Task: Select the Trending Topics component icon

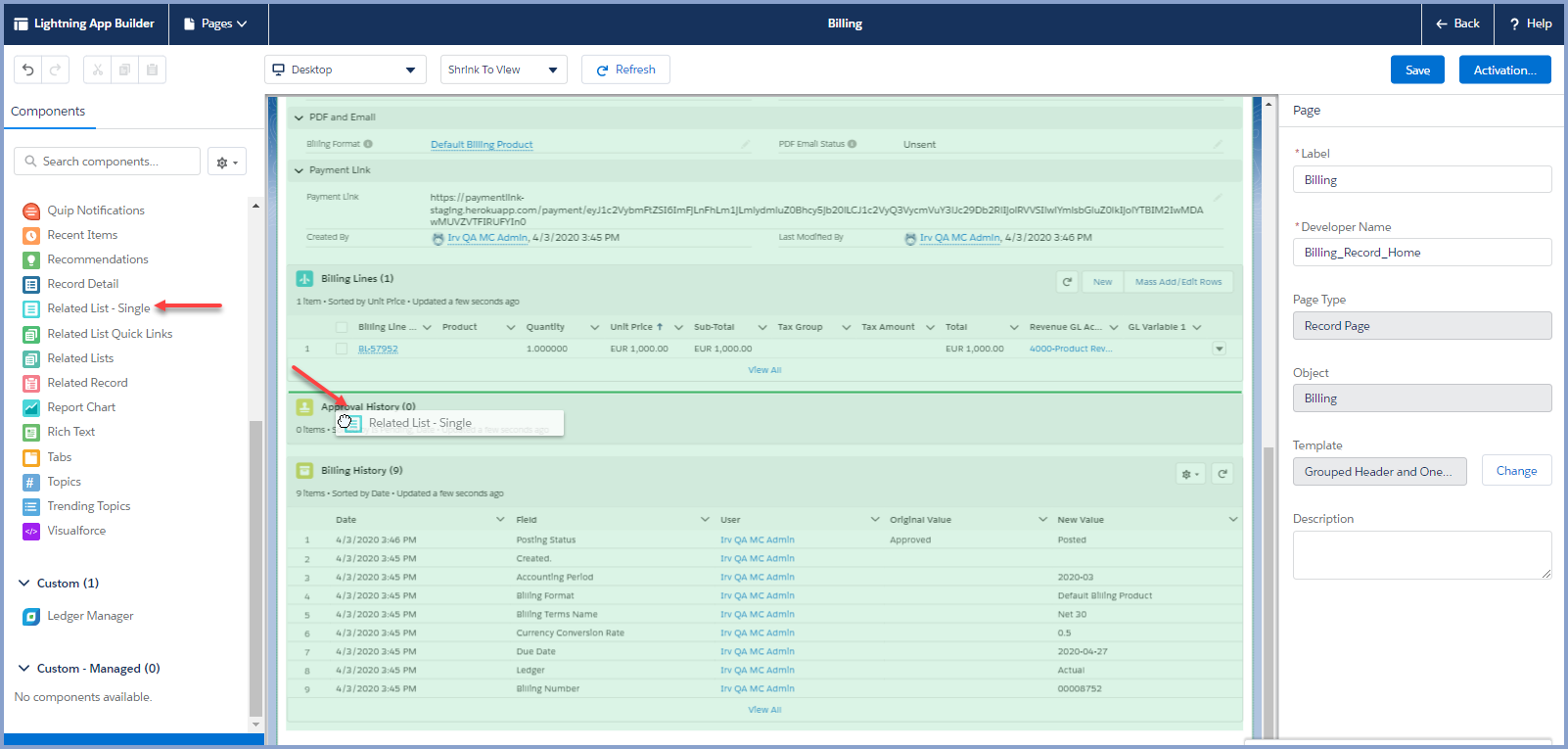Action: pos(31,506)
